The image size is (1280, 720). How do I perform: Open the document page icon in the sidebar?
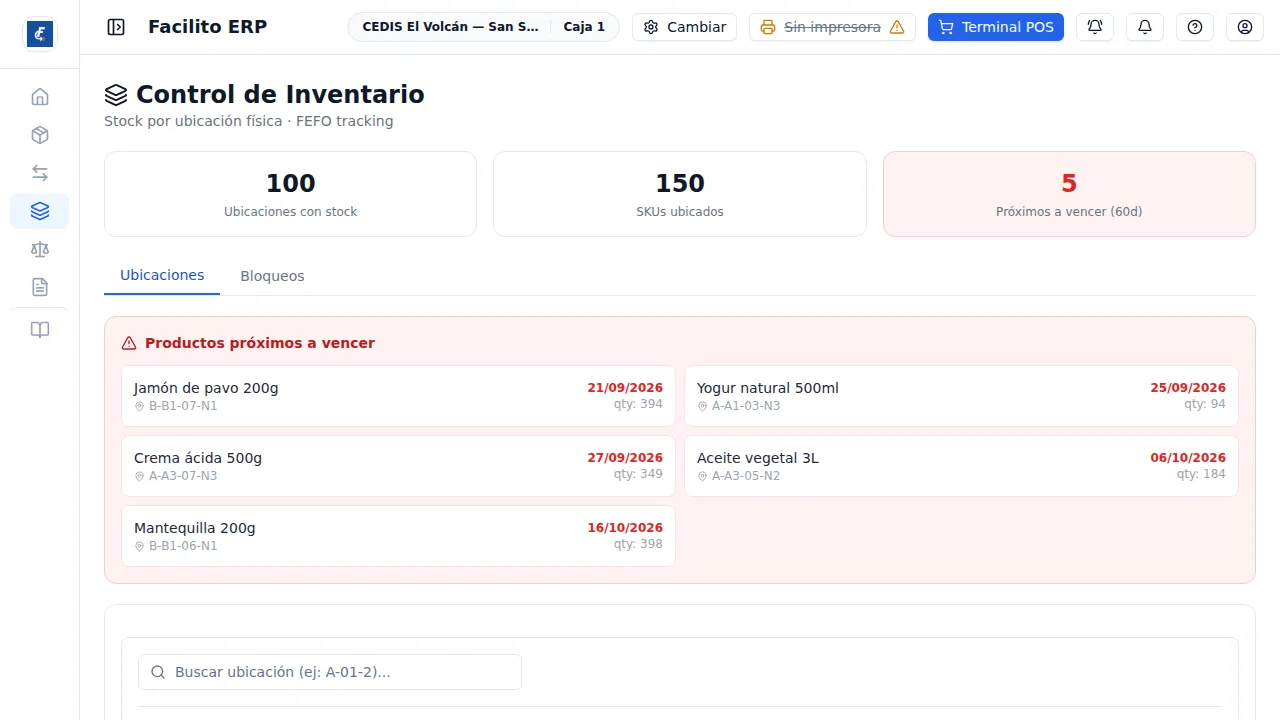[x=40, y=287]
